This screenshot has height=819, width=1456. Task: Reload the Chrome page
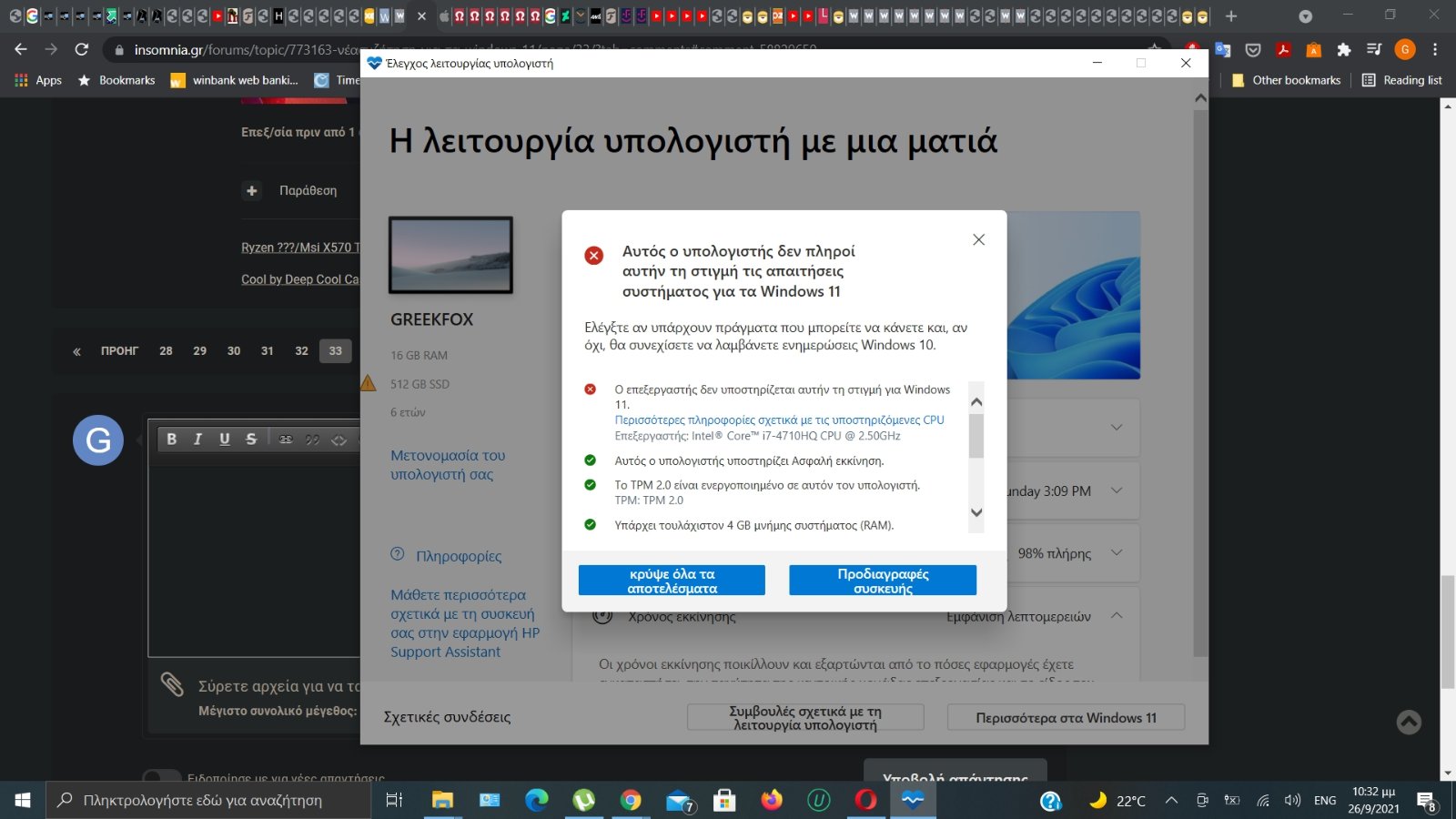pyautogui.click(x=82, y=49)
